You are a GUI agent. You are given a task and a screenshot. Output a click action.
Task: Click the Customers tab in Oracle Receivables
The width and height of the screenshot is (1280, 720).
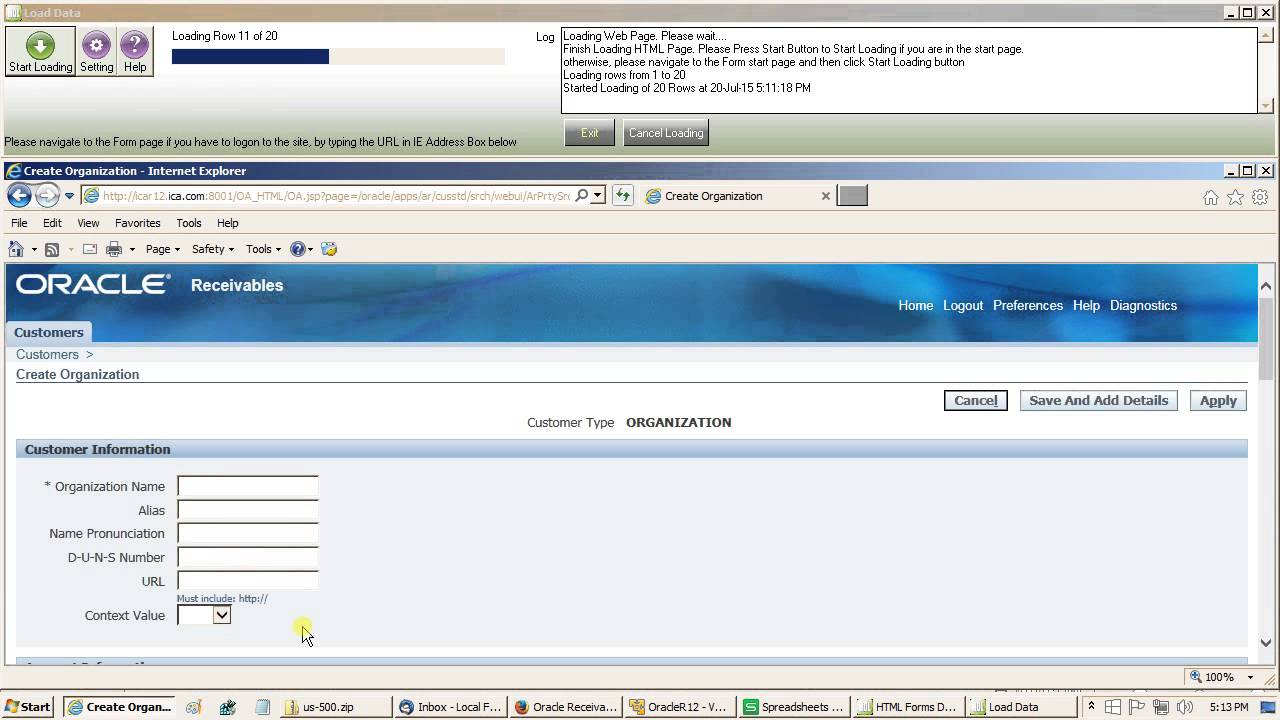[x=49, y=332]
